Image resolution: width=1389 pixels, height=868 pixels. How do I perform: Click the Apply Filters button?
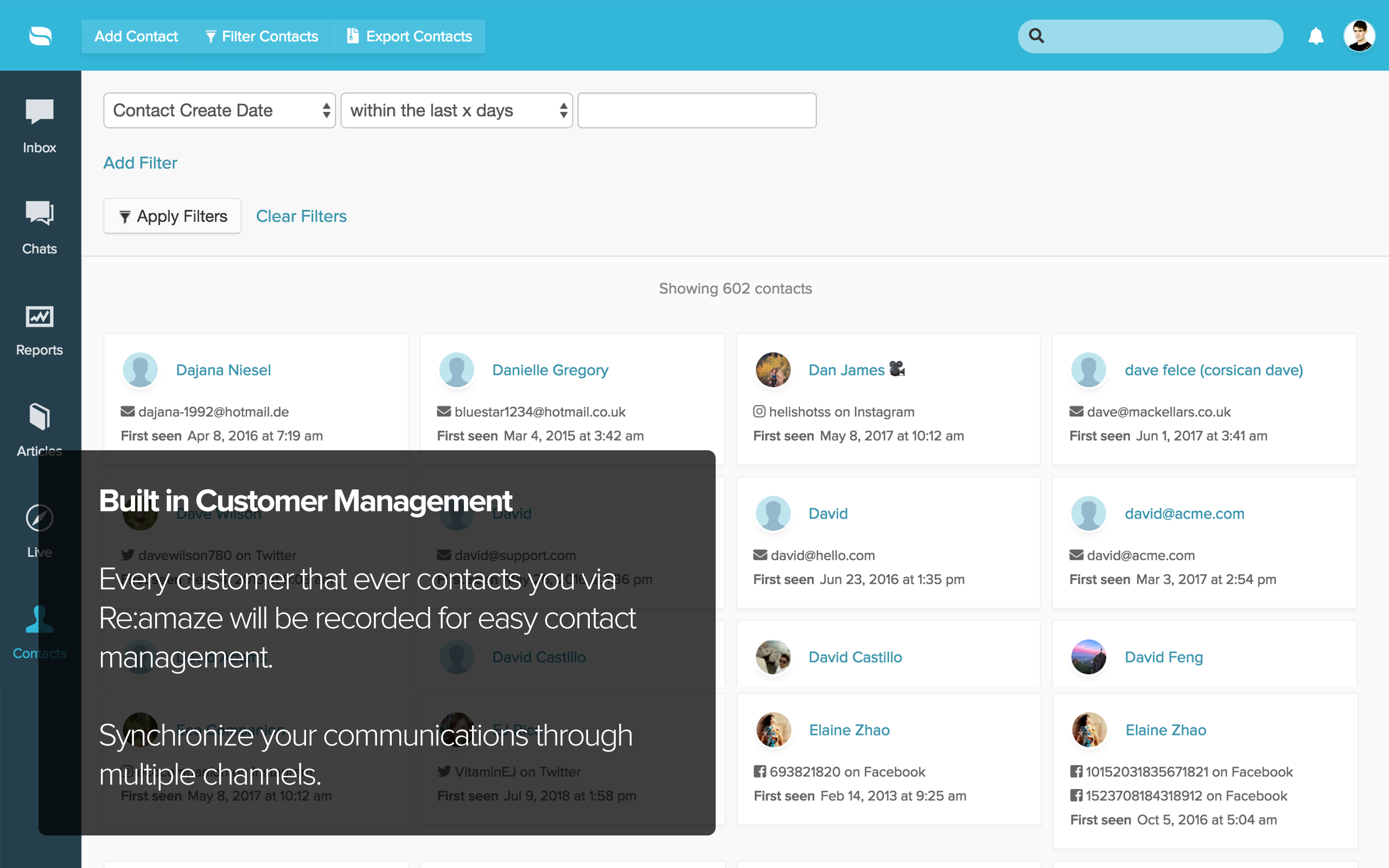tap(172, 216)
